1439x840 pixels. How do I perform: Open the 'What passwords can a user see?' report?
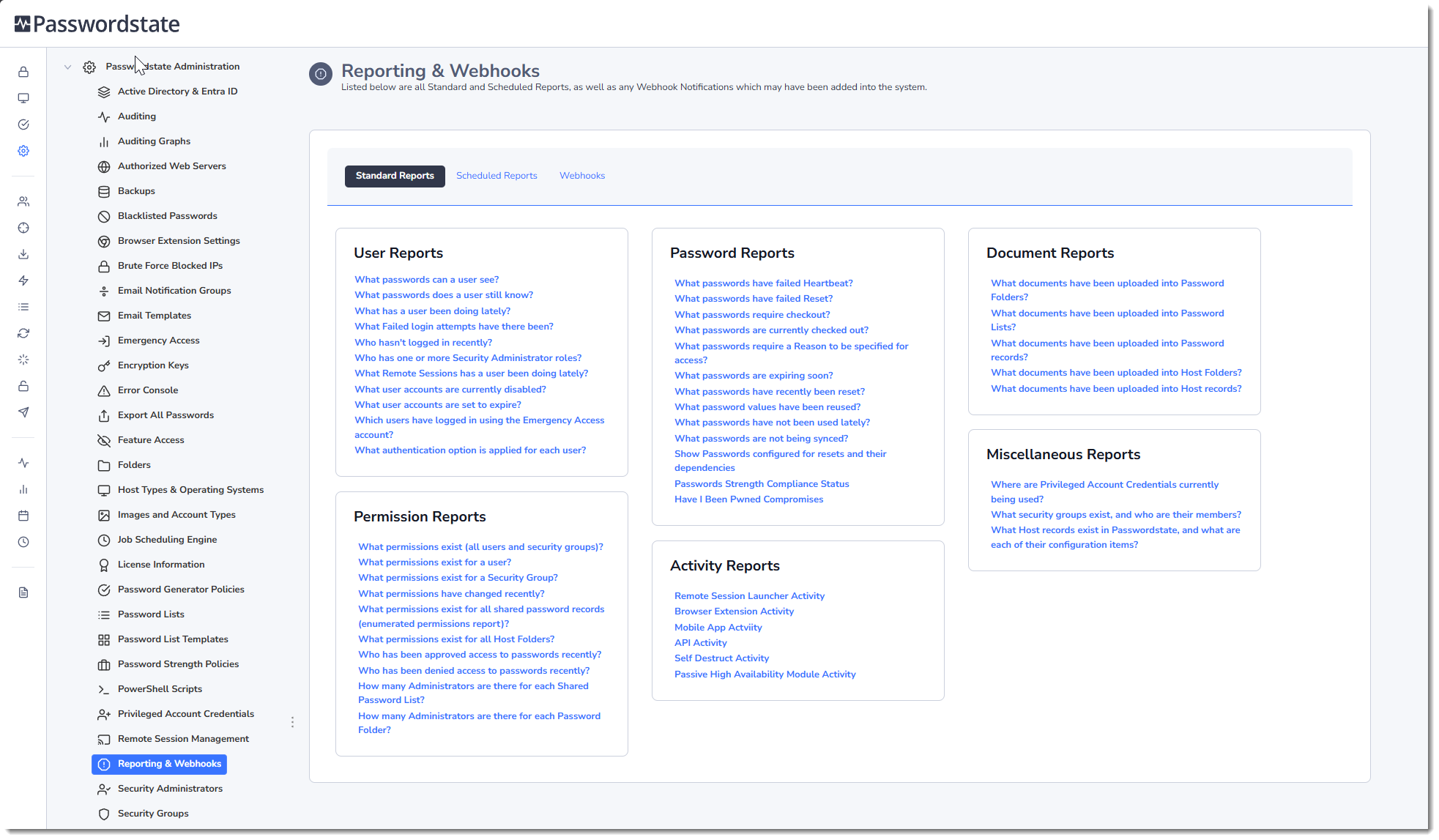tap(427, 280)
